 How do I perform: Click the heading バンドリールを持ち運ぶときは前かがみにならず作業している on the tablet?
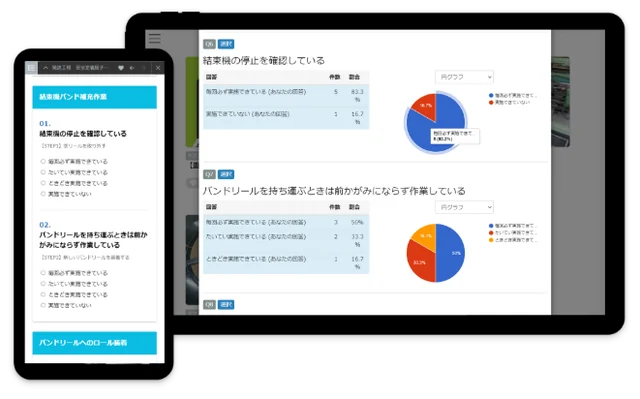point(334,191)
